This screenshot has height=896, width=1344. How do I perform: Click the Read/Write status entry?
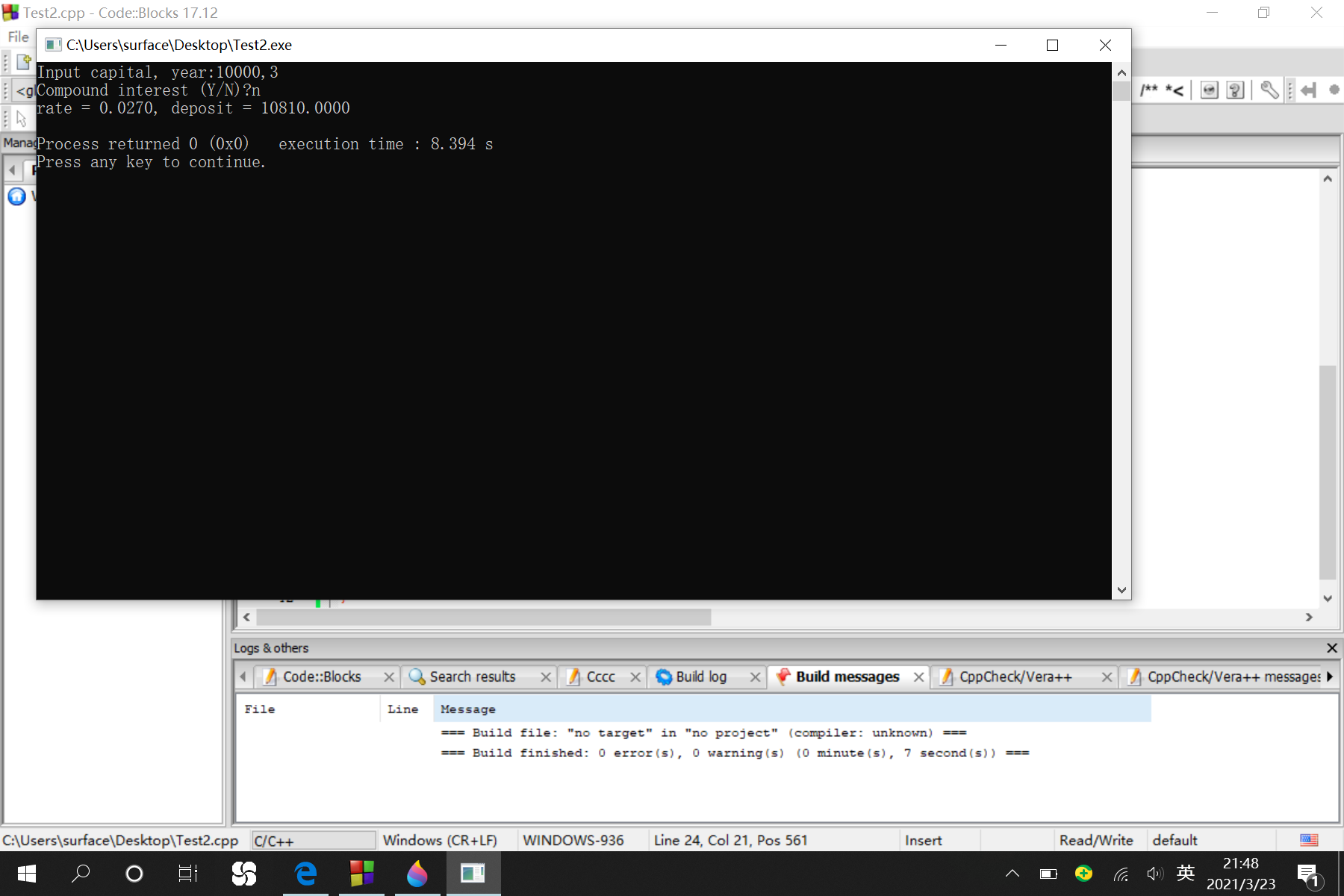(x=1096, y=841)
